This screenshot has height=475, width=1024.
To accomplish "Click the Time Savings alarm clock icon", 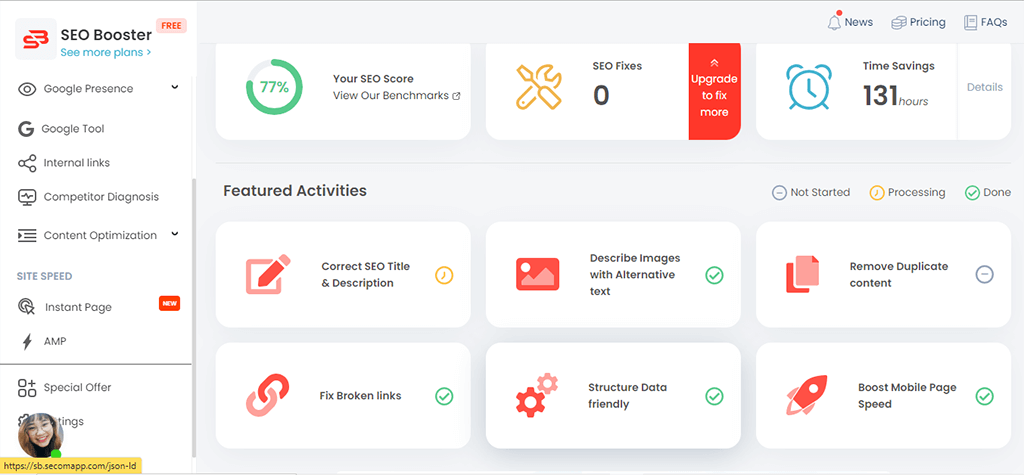I will (x=809, y=87).
